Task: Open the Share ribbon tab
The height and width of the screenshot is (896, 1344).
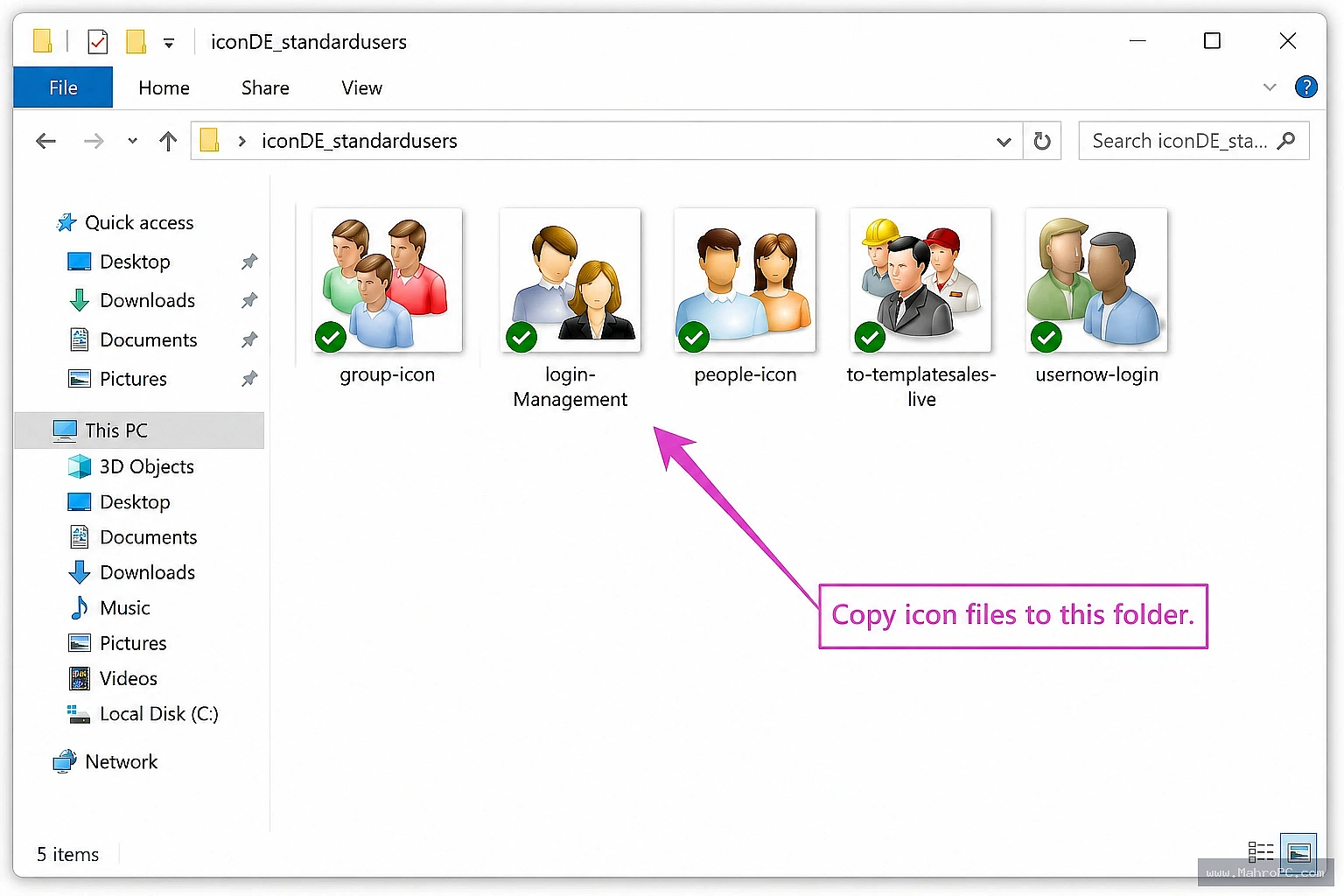Action: [265, 87]
